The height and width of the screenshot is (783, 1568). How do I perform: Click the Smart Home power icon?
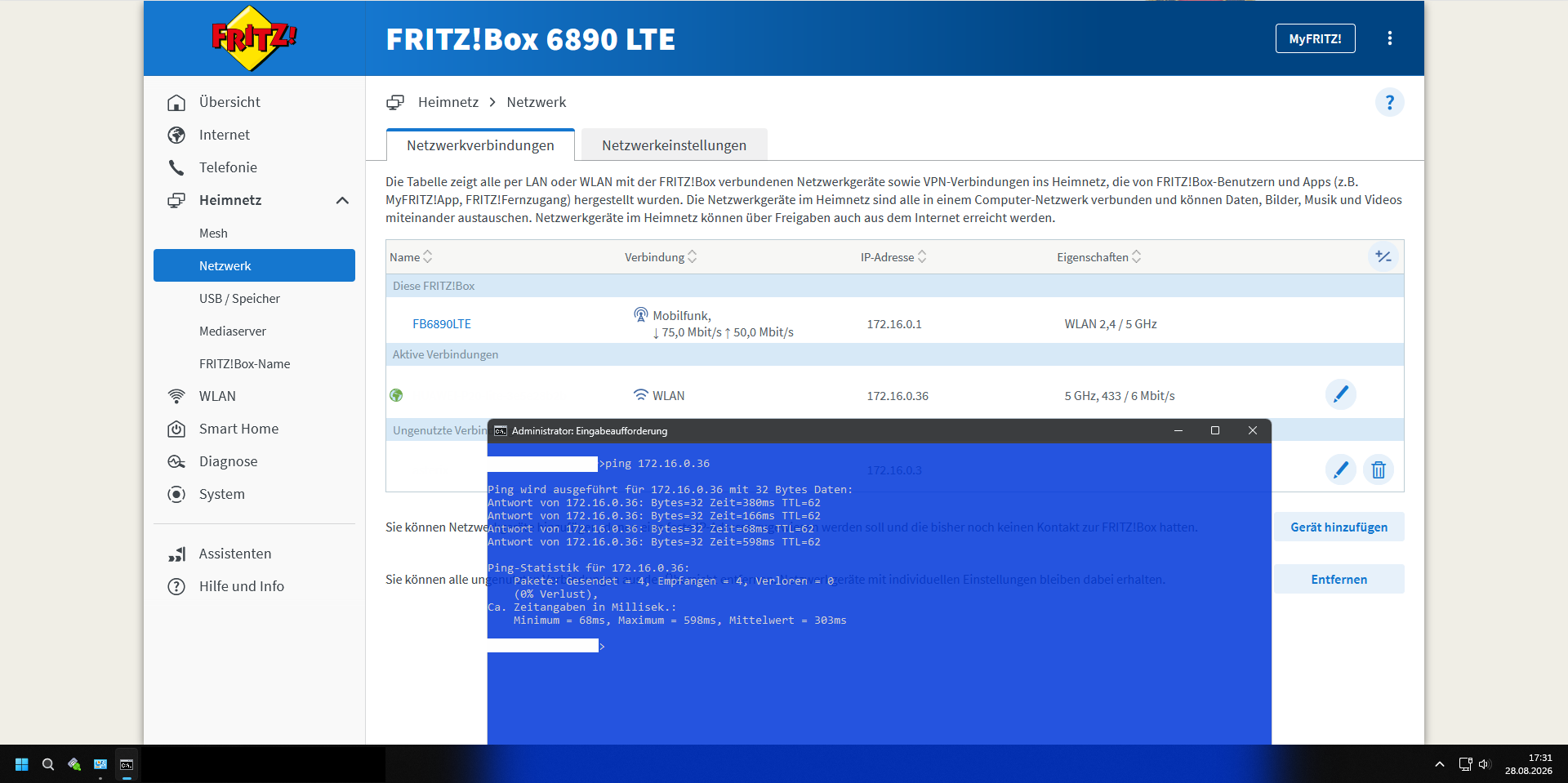(x=176, y=429)
